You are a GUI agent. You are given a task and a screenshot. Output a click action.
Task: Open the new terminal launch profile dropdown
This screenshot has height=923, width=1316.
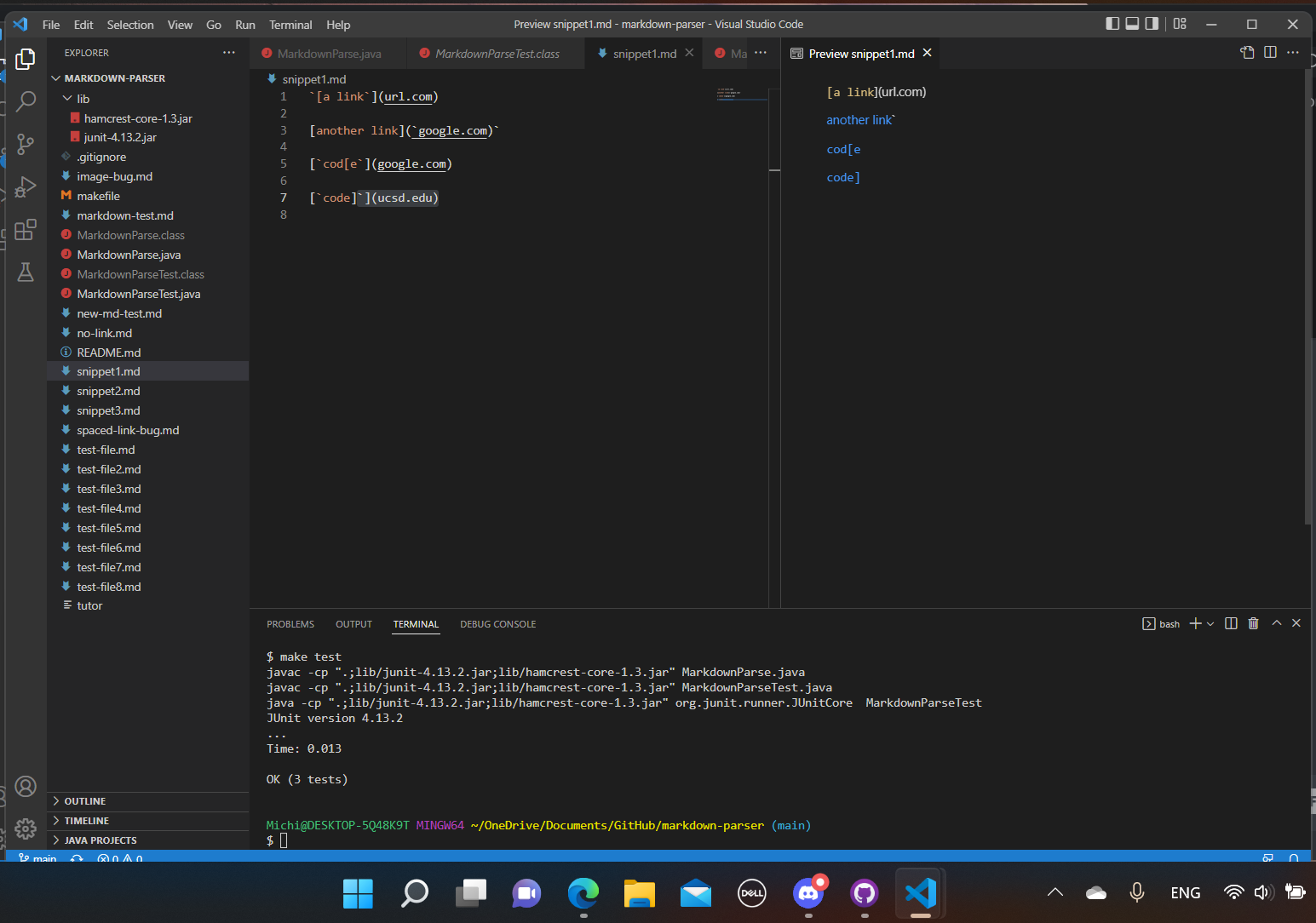1210,624
